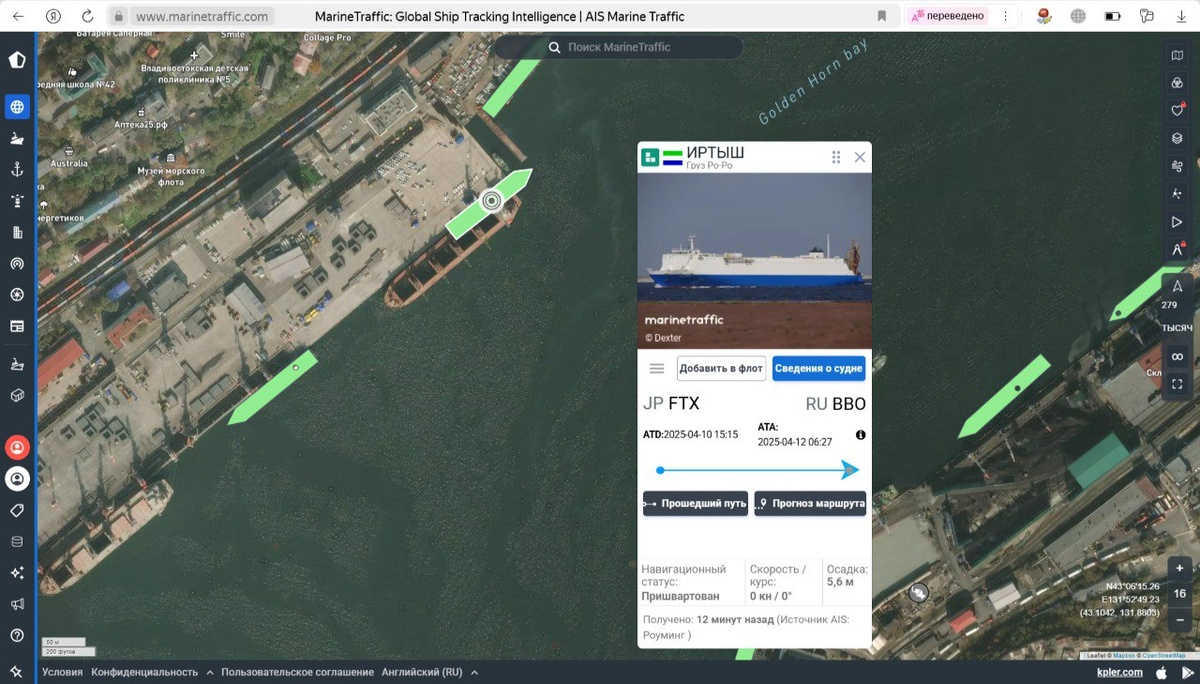1200x684 pixels.
Task: Open the hamburger menu in vessel popup
Action: tap(657, 368)
